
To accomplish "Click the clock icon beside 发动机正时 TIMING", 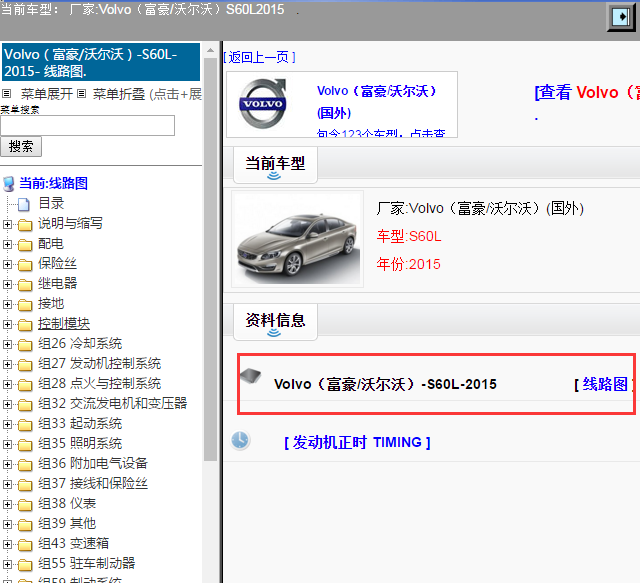I will pos(240,441).
